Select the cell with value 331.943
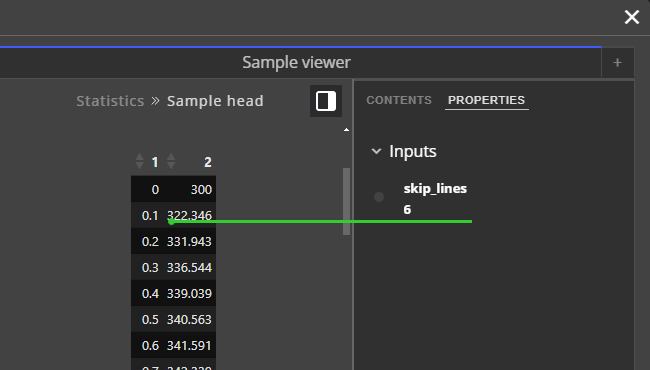Screen dimensions: 650x370 click(x=190, y=242)
